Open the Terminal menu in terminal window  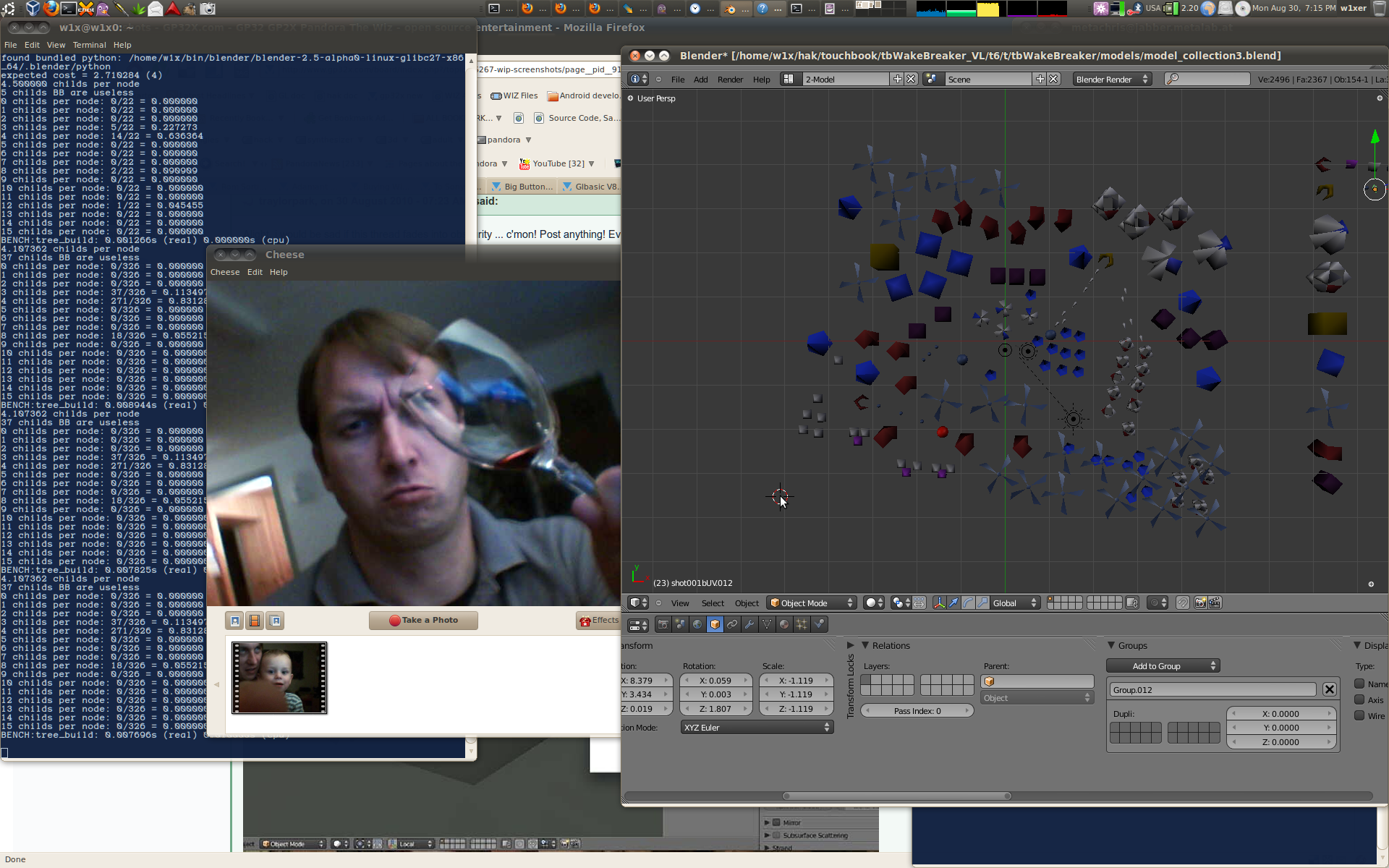(x=89, y=45)
